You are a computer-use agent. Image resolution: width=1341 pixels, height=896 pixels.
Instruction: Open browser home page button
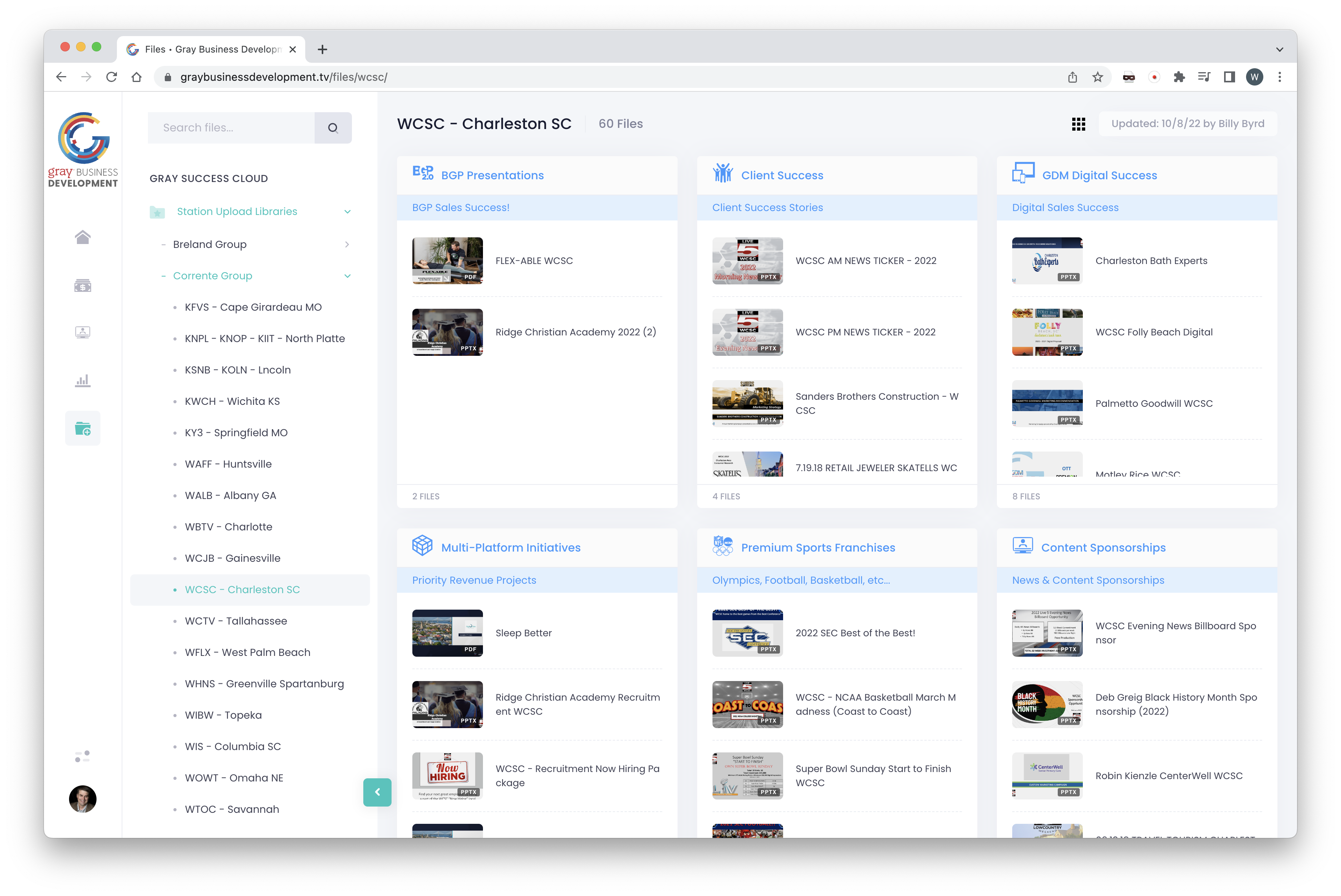(x=137, y=77)
